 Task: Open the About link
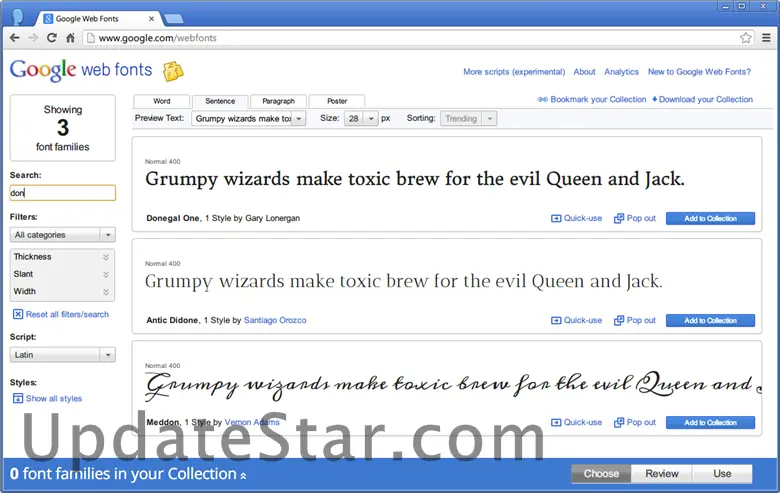coord(584,72)
